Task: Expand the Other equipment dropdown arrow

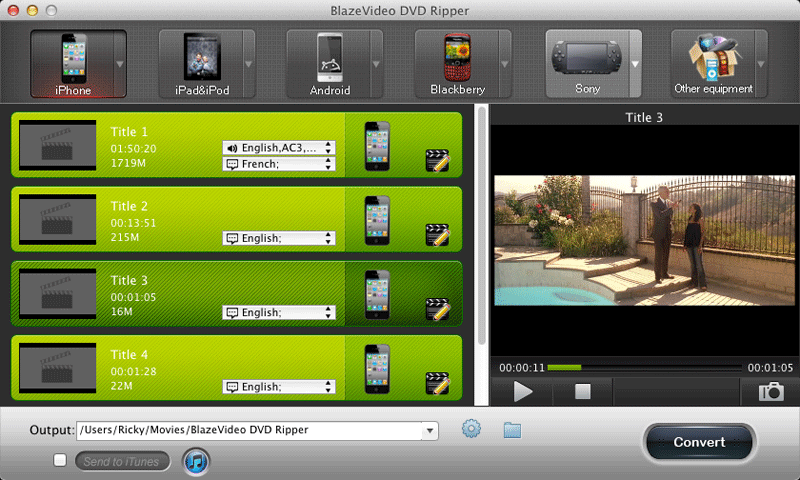Action: click(761, 64)
